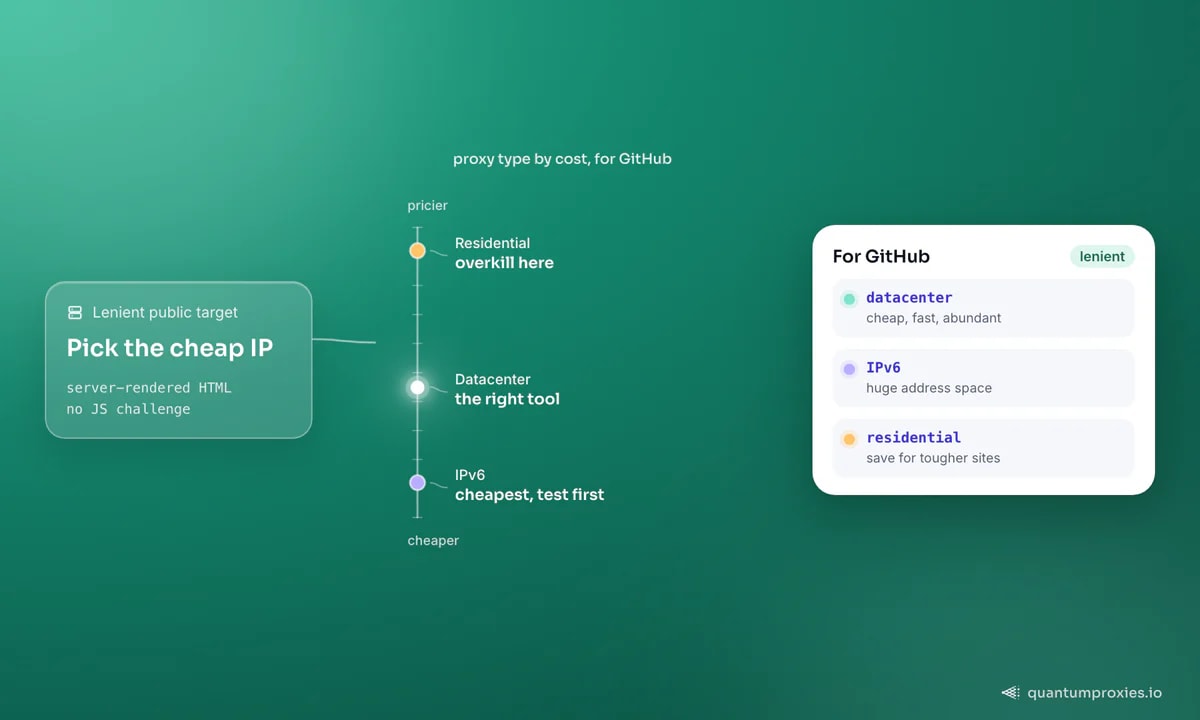The height and width of the screenshot is (720, 1200).
Task: Click the text 'huge address space'
Action: (x=929, y=388)
